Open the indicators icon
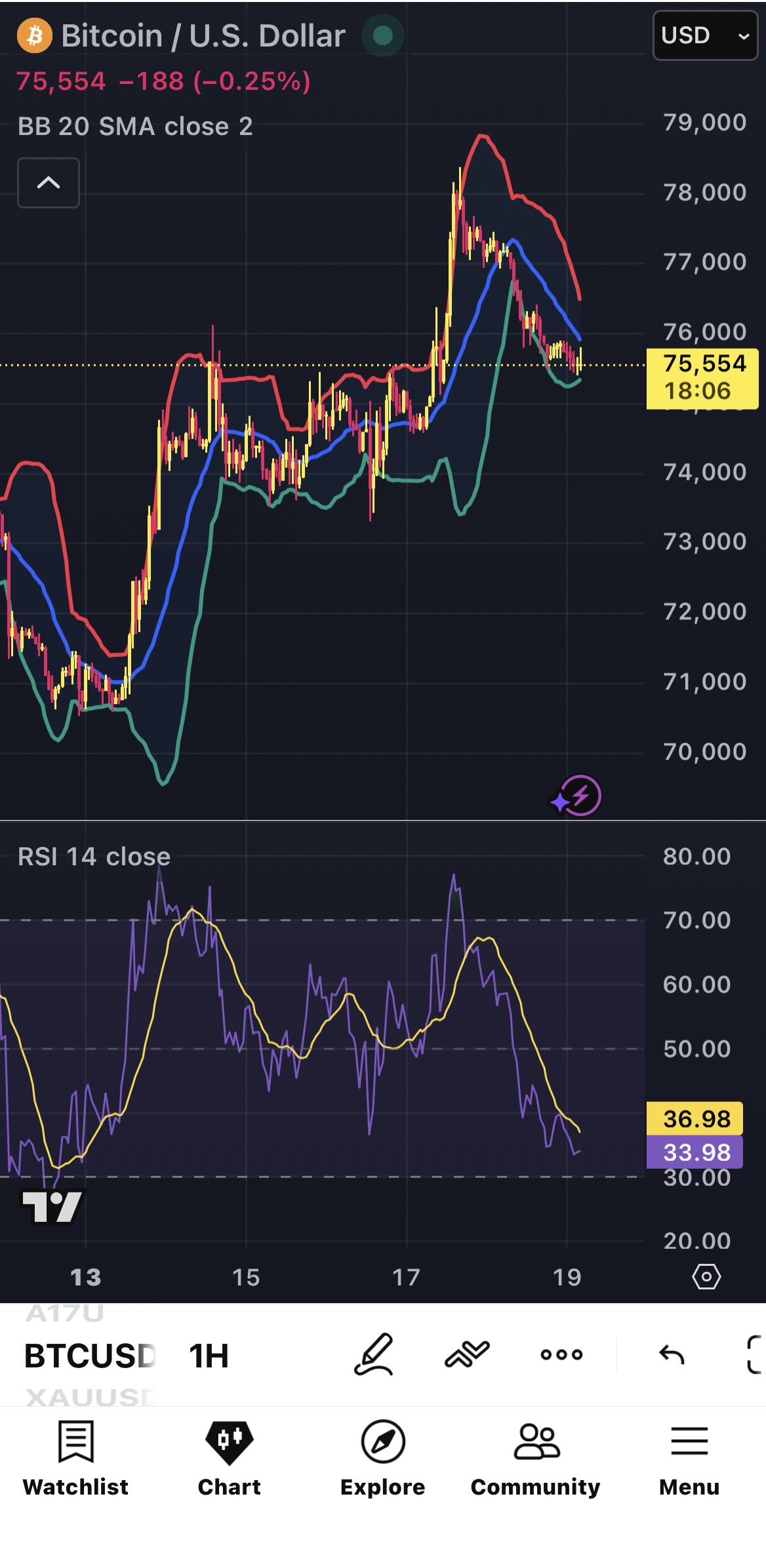This screenshot has height=1568, width=766. pyautogui.click(x=467, y=1354)
